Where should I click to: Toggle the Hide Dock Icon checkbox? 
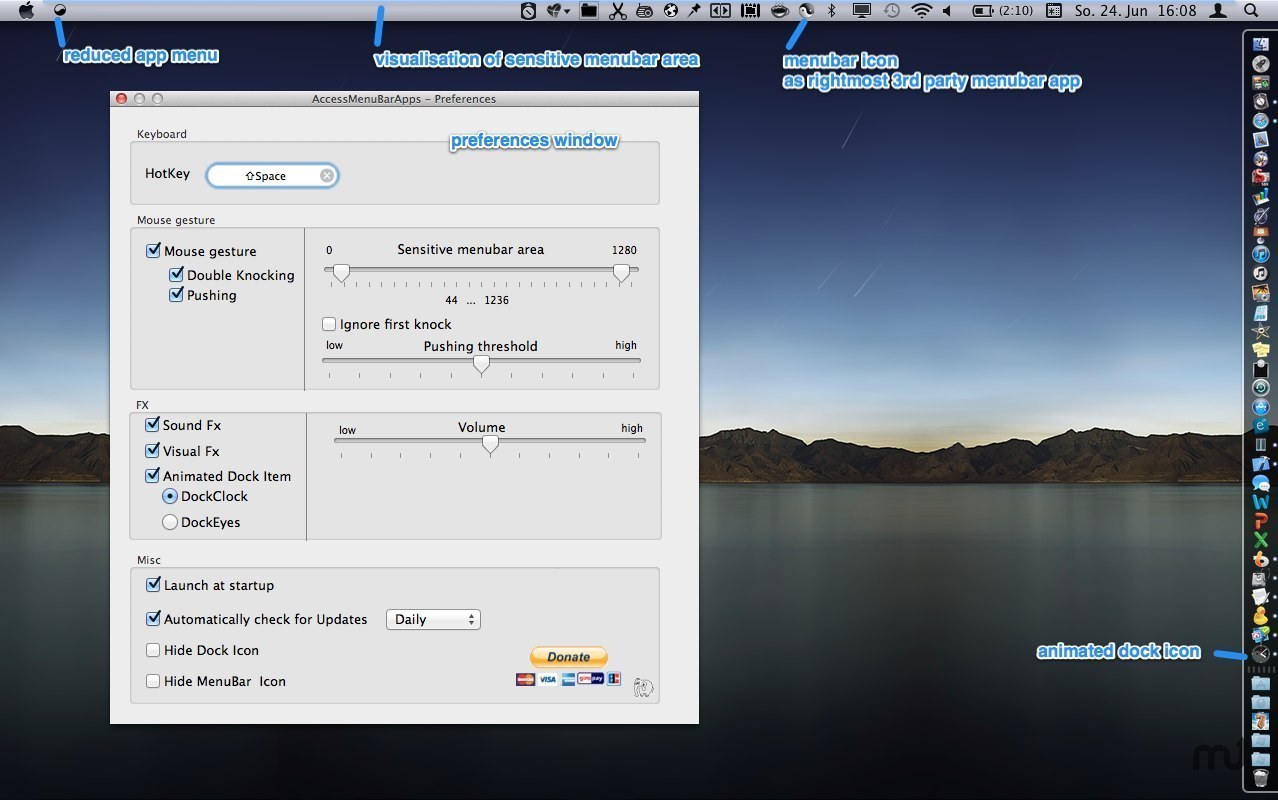tap(153, 650)
